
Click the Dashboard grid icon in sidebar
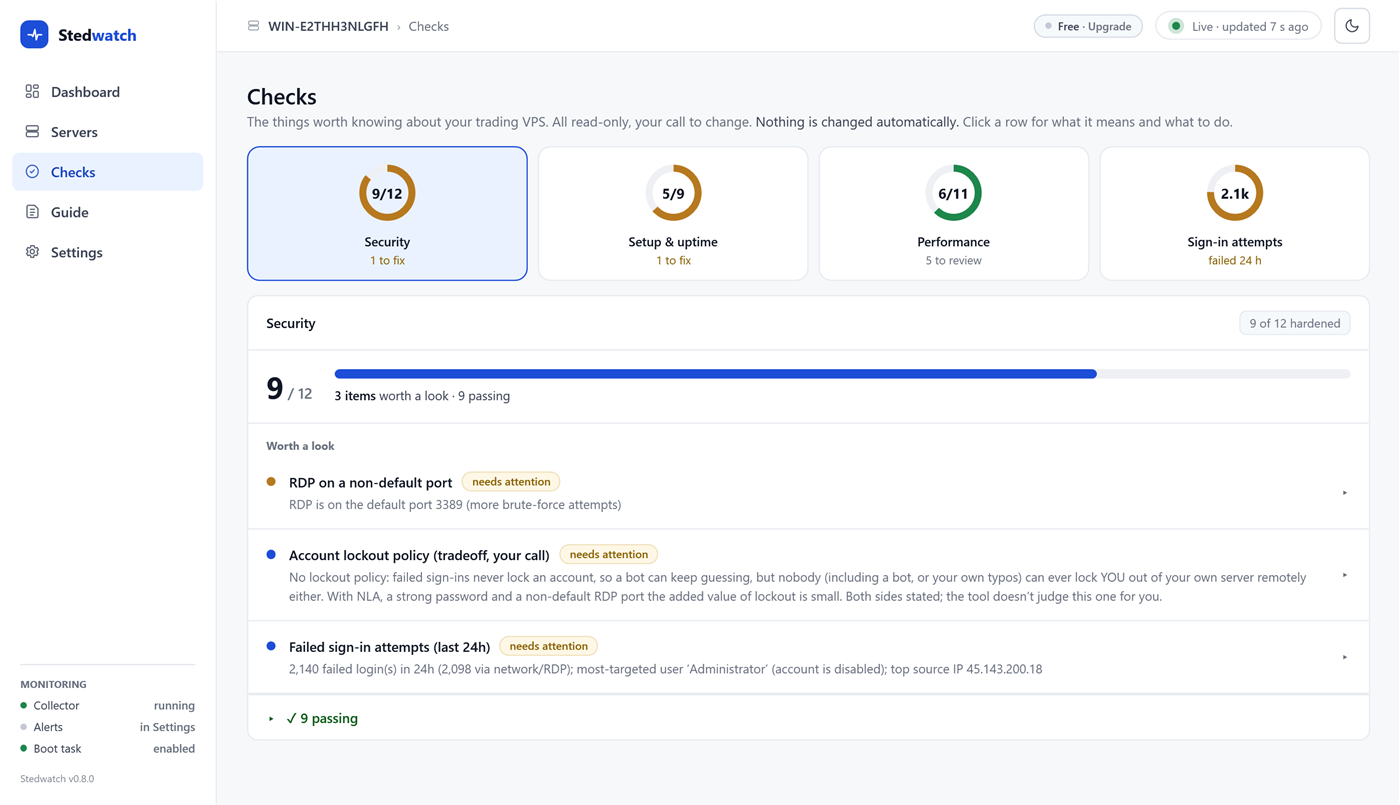click(32, 91)
